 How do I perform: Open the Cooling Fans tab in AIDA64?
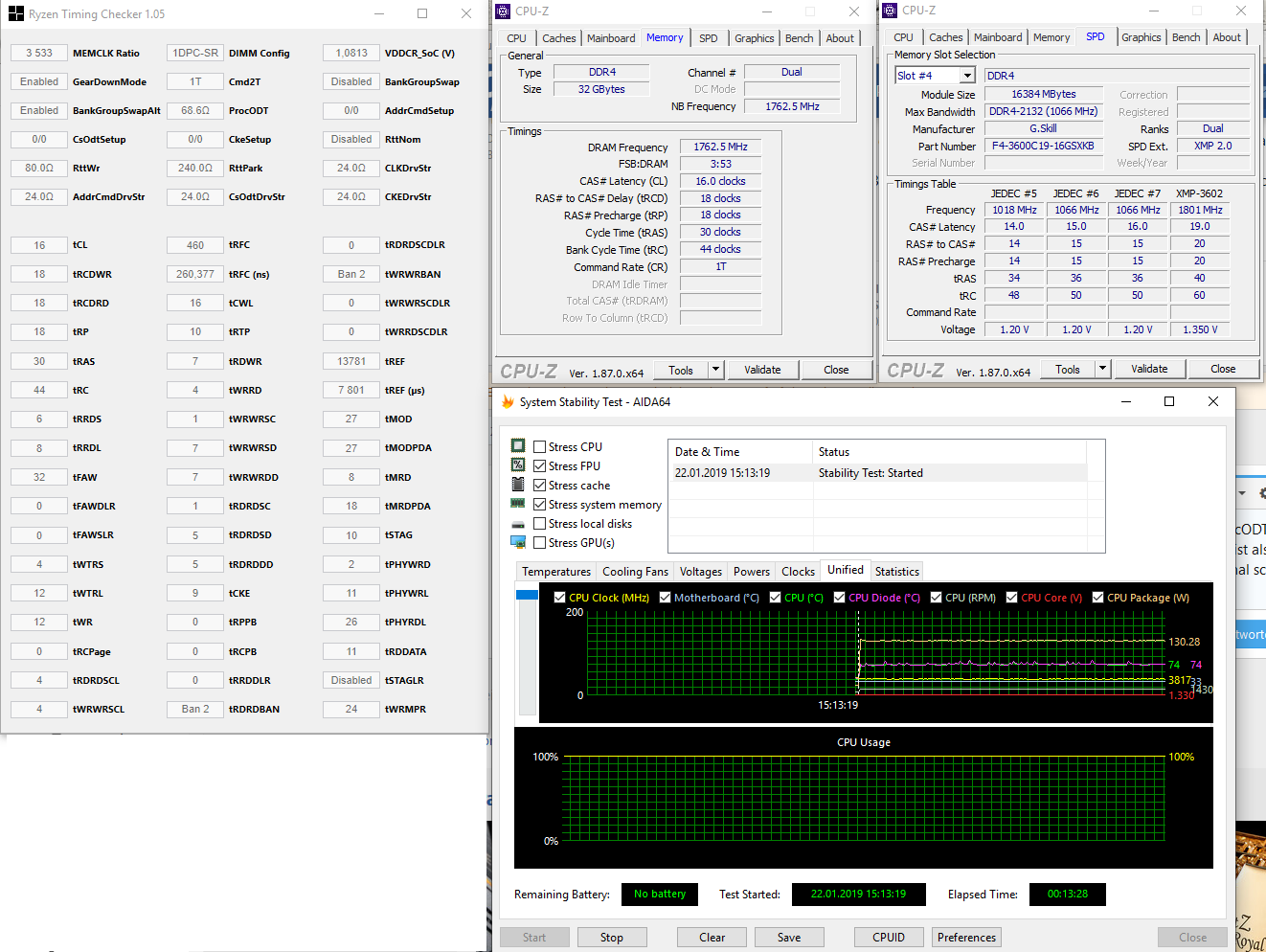pos(635,572)
